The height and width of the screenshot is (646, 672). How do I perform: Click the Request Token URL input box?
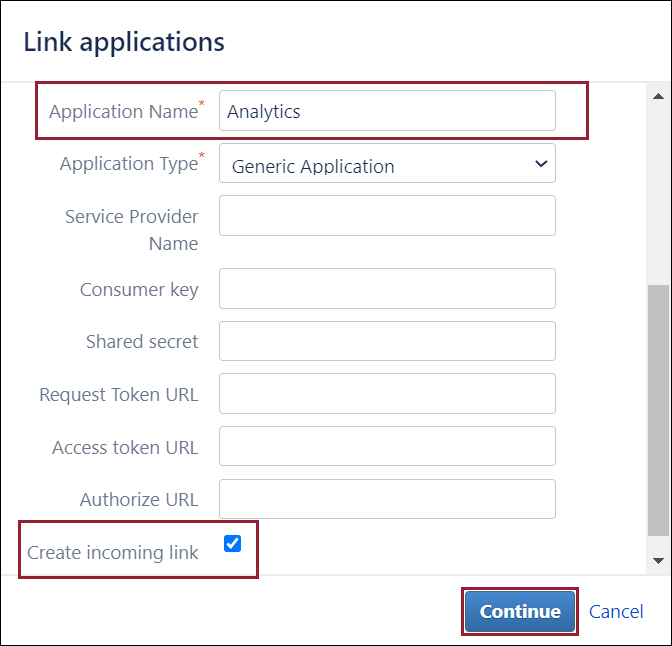(387, 394)
